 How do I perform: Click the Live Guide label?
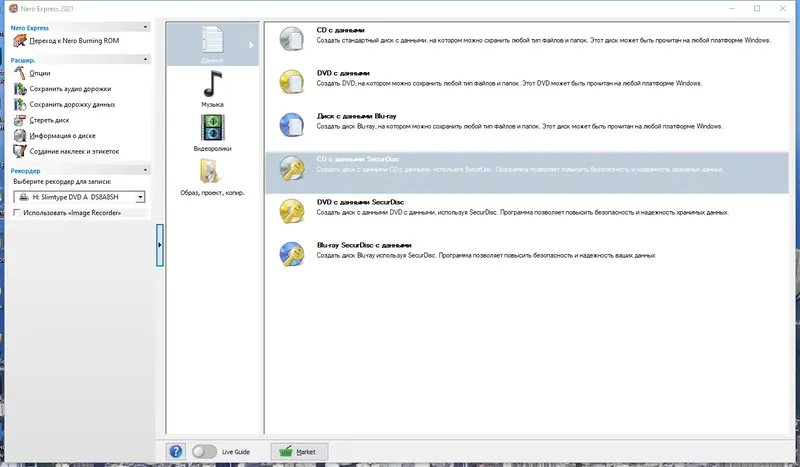(236, 452)
